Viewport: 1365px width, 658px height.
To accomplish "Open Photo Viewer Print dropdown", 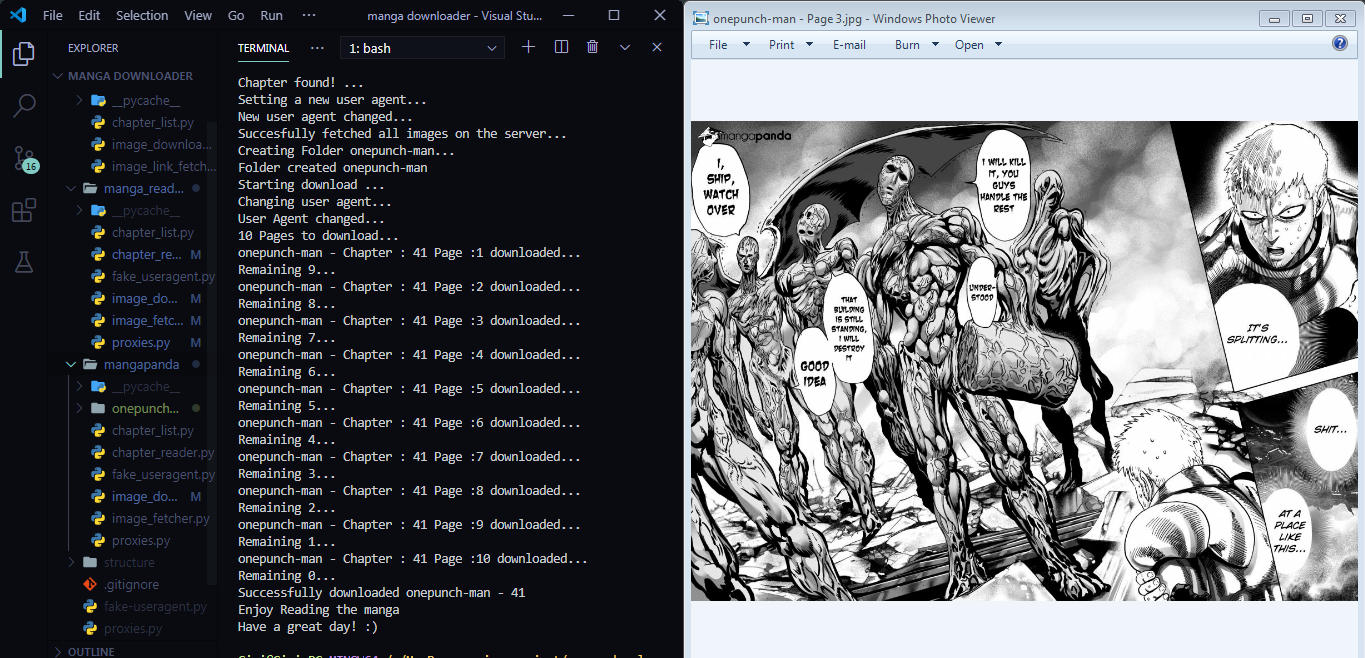I will click(791, 45).
